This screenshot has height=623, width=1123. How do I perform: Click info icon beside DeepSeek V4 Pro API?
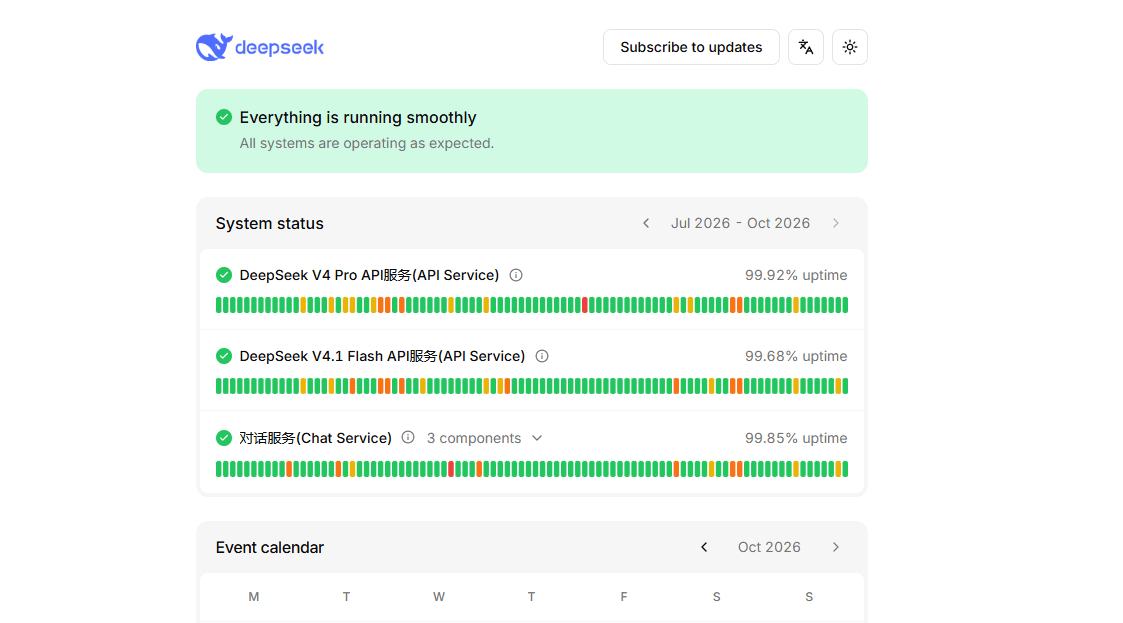[516, 275]
